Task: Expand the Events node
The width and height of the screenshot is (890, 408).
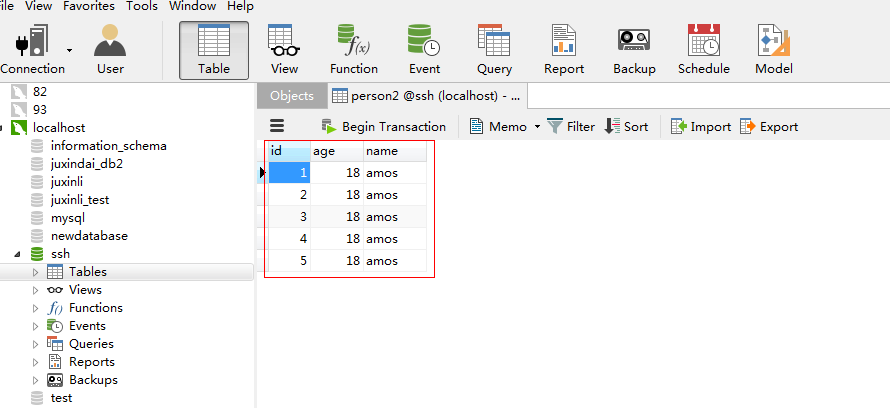Action: (36, 326)
